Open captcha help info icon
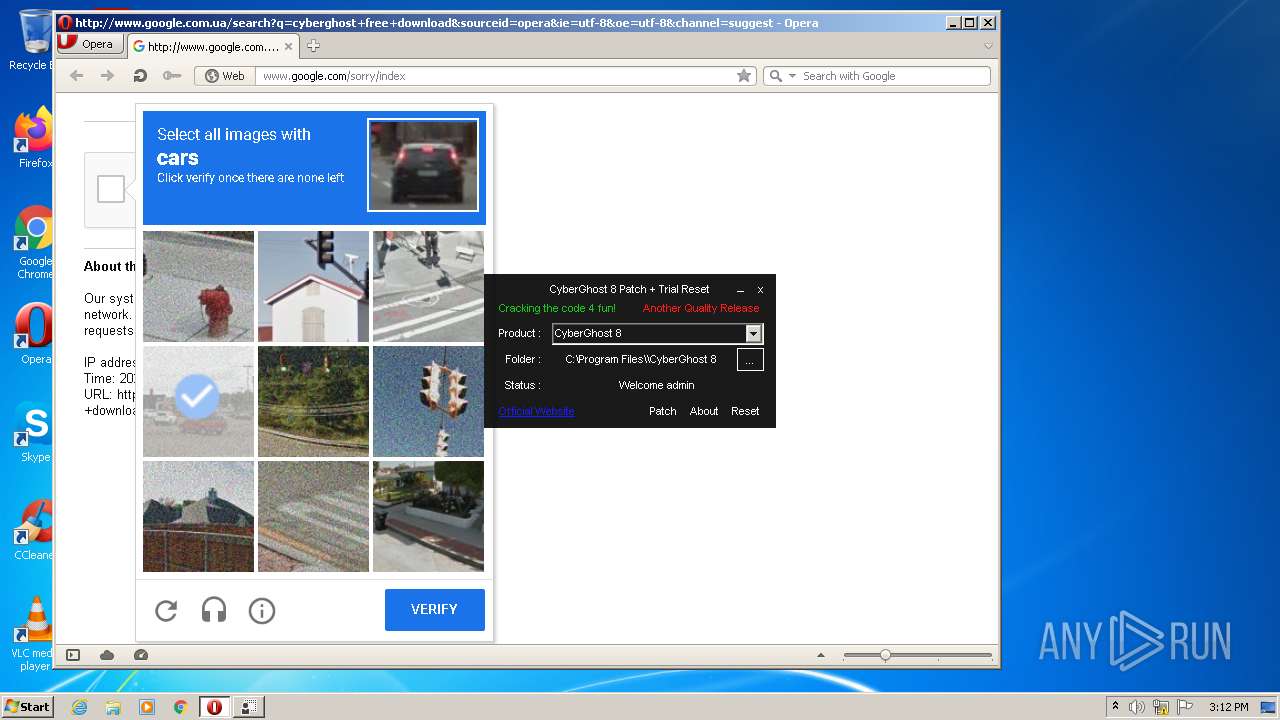 (262, 610)
